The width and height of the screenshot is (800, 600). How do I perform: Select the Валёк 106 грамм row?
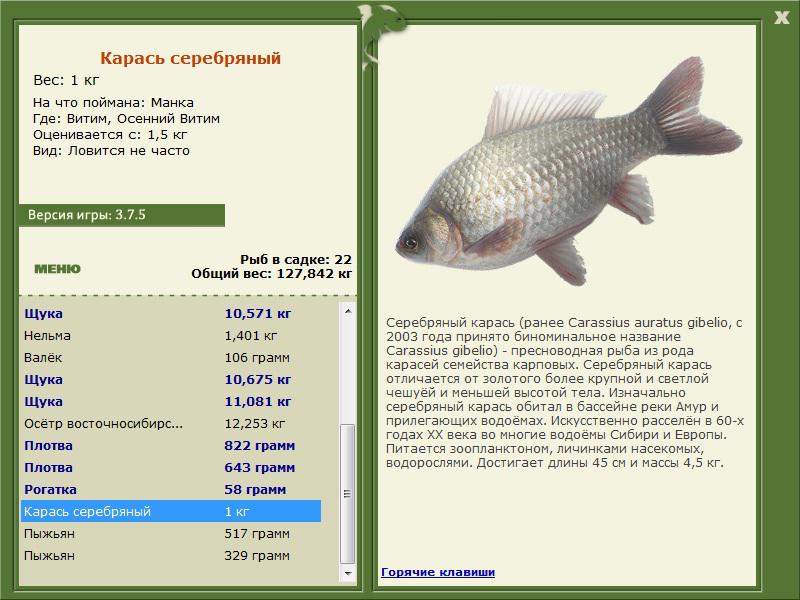pos(171,357)
